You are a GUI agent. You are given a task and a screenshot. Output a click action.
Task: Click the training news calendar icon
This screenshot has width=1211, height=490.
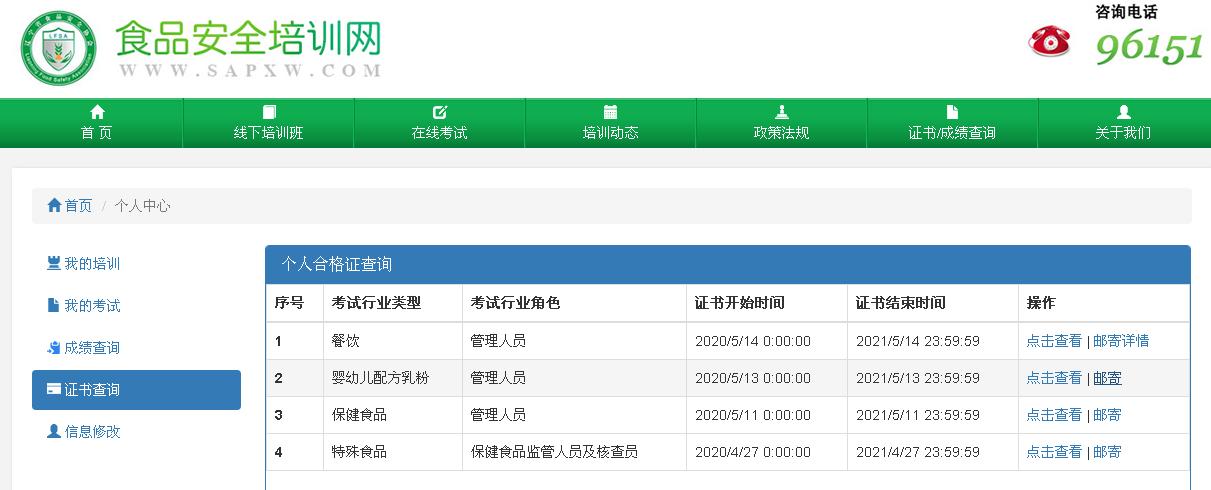click(x=610, y=112)
